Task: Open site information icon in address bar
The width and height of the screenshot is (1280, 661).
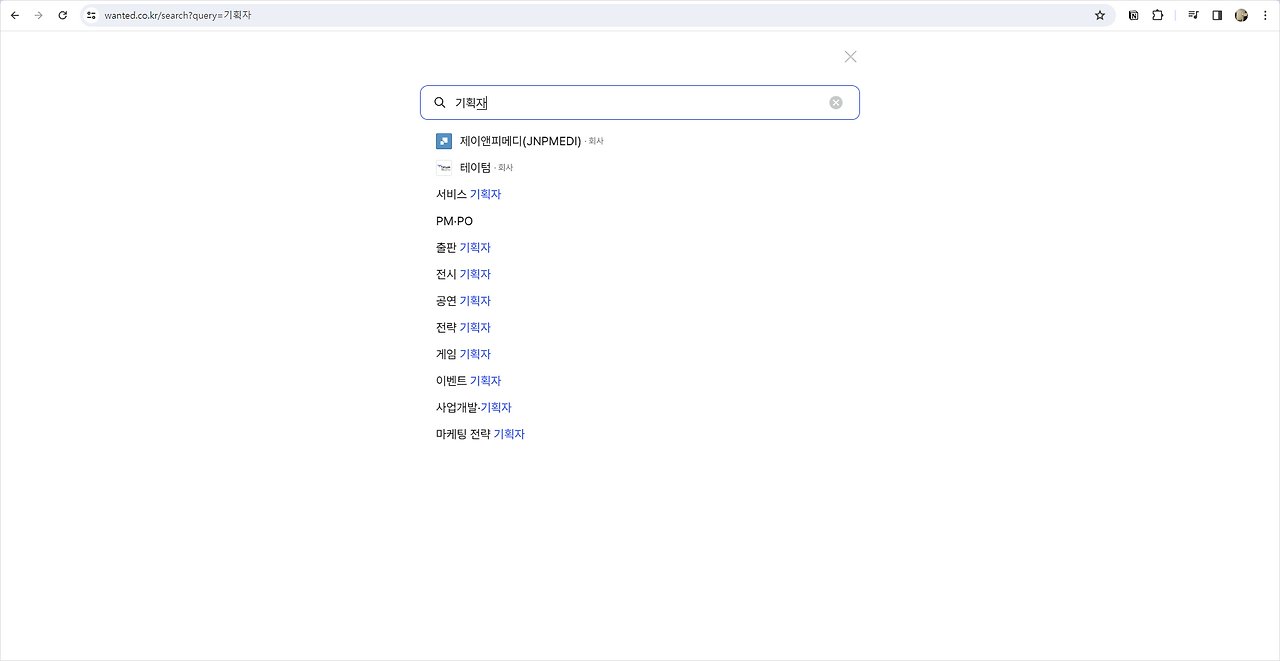Action: [x=91, y=15]
